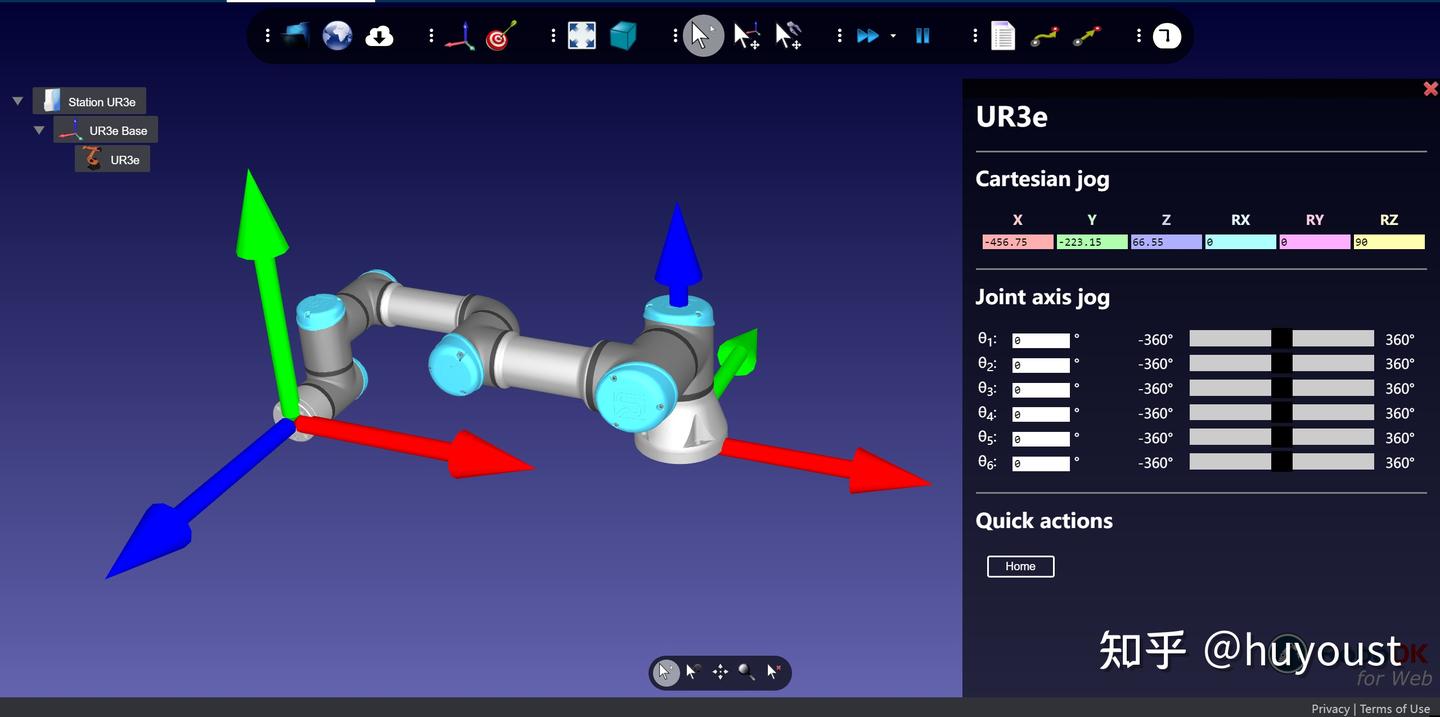The image size is (1440, 717).
Task: Pause the simulation
Action: pos(922,36)
